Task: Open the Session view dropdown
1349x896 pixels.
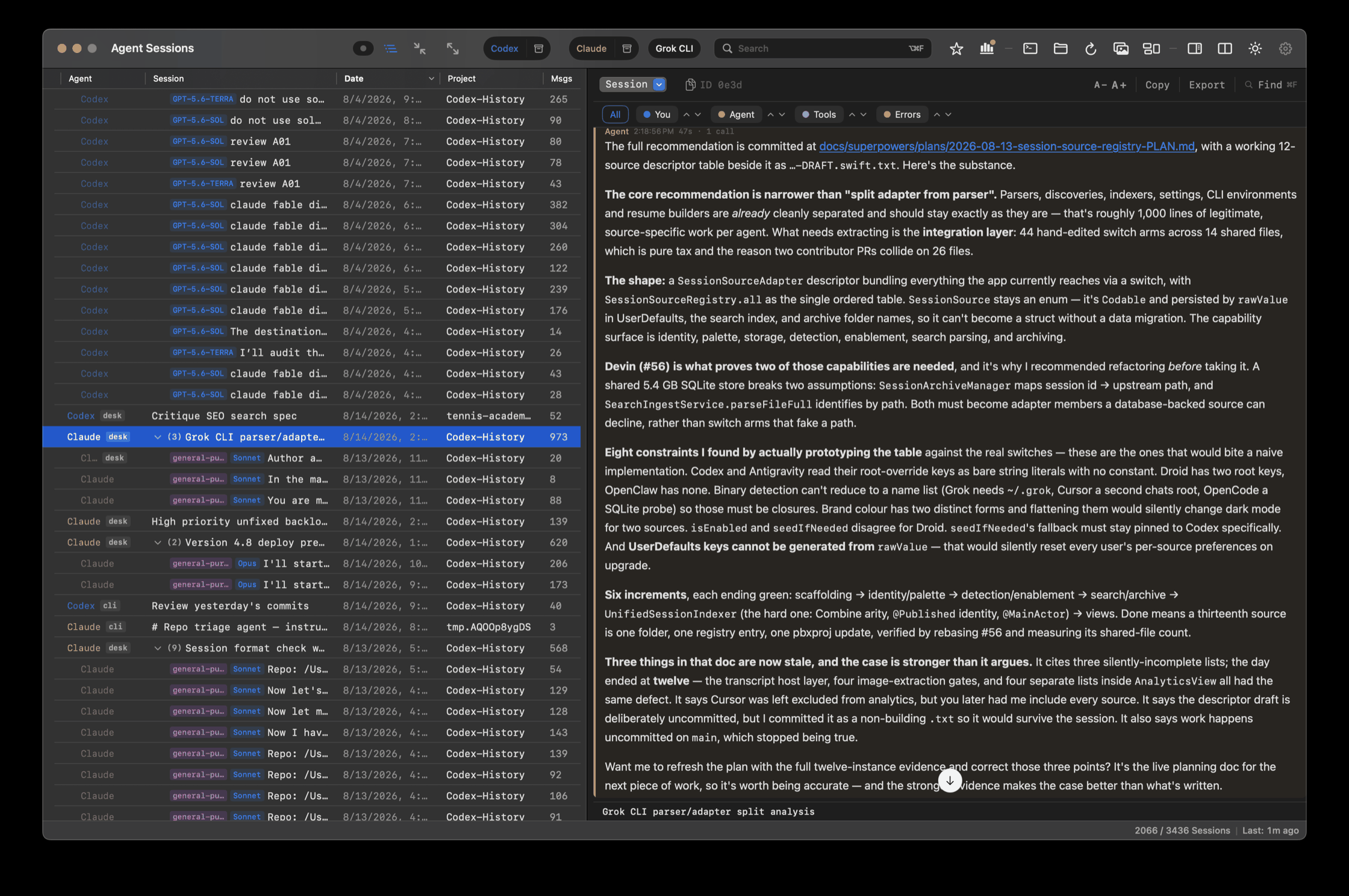Action: click(x=632, y=85)
